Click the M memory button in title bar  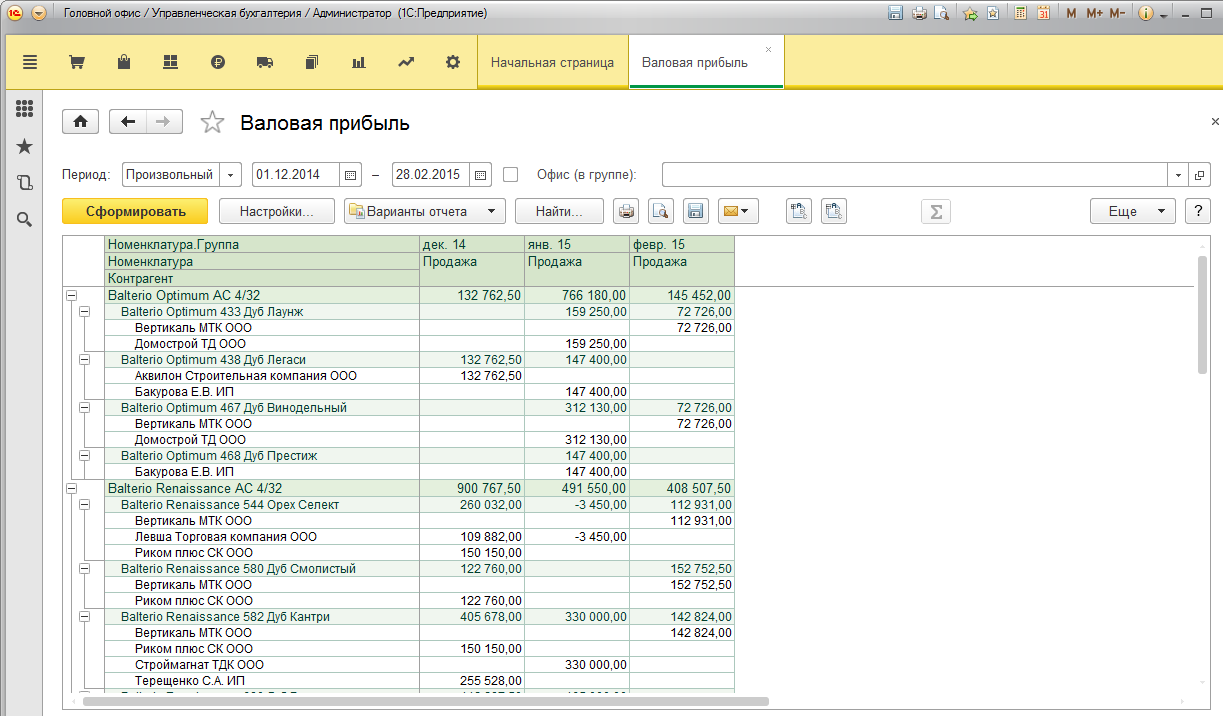(x=1071, y=14)
